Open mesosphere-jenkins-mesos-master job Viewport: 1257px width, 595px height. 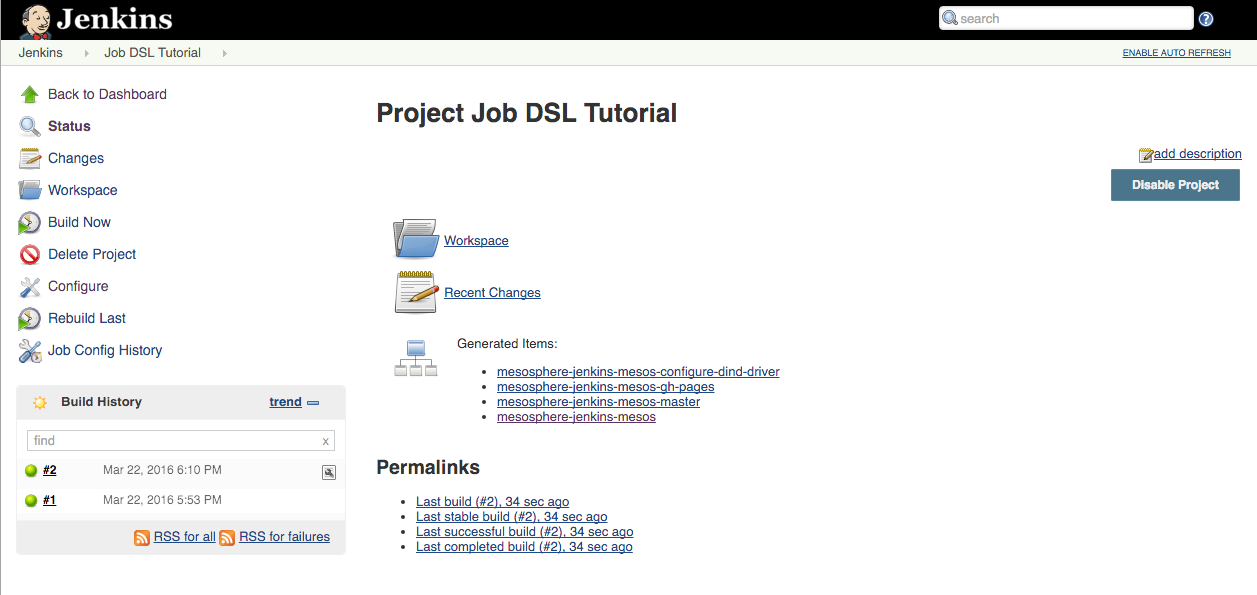click(x=598, y=402)
